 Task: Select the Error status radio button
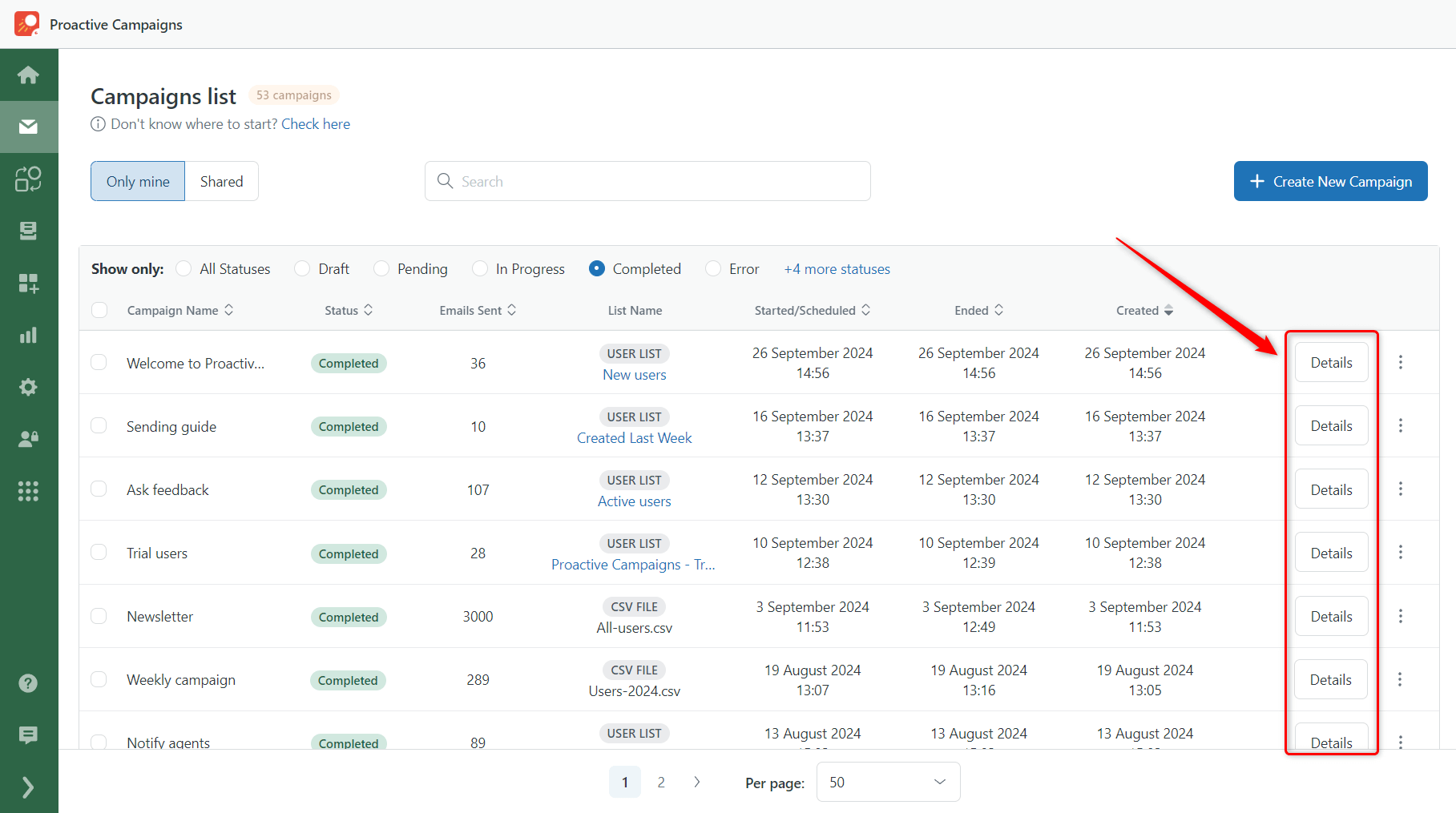coord(713,268)
